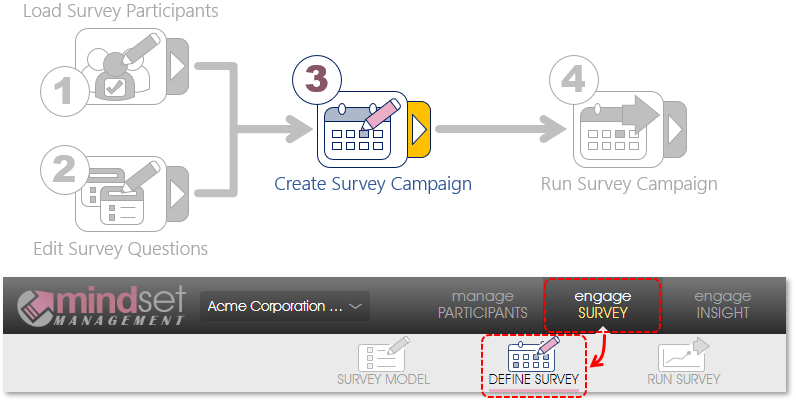Image resolution: width=796 pixels, height=403 pixels.
Task: Click yellow play arrow beside Create Survey Campaign
Action: coord(420,129)
